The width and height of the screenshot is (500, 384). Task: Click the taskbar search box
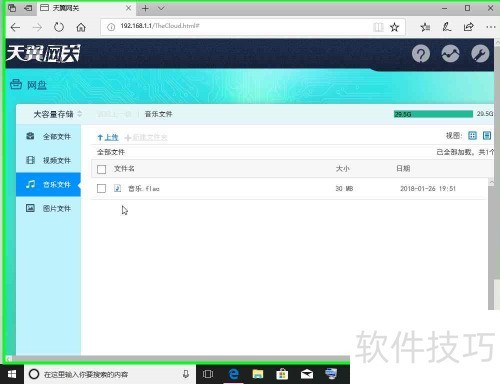click(110, 374)
